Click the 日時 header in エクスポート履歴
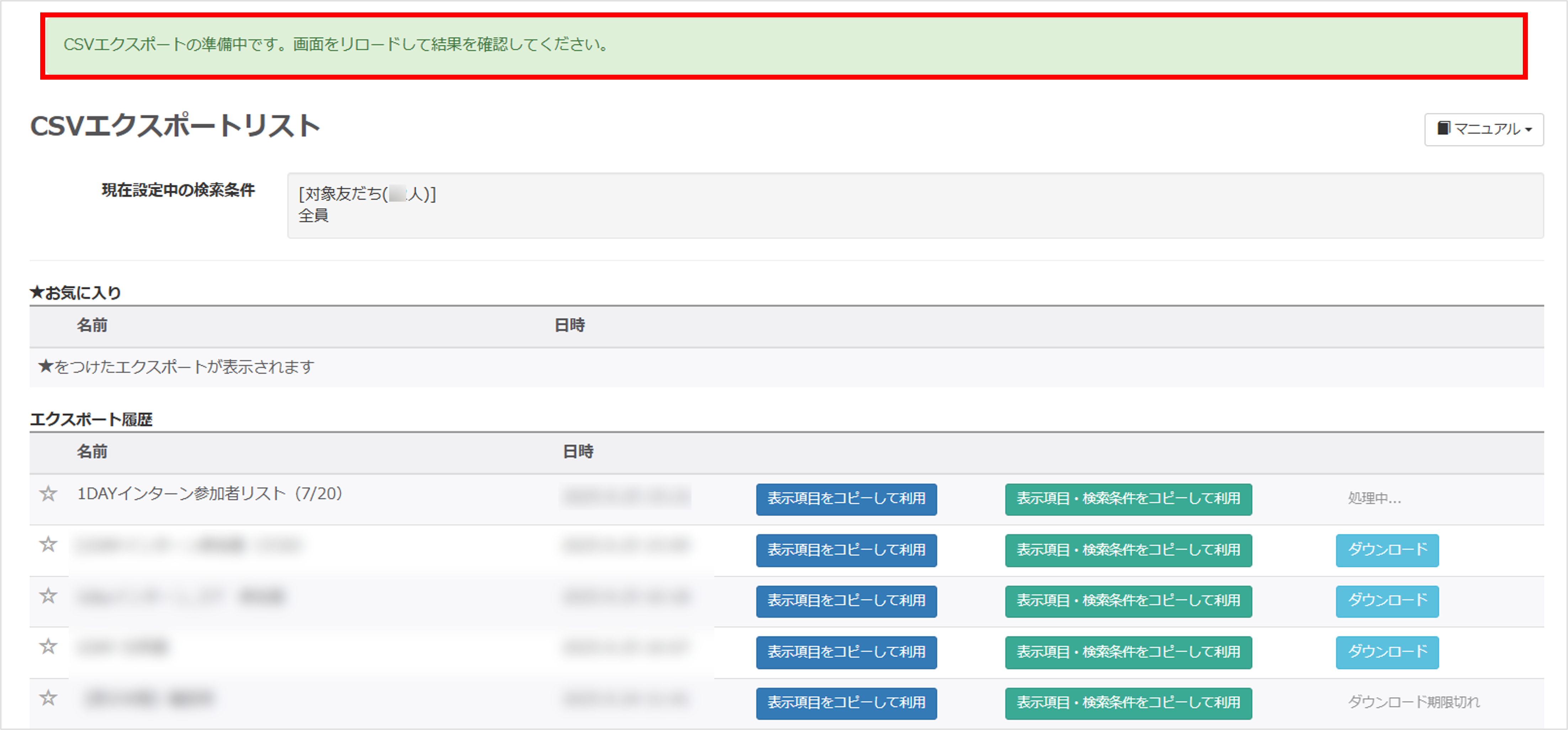 [x=578, y=451]
